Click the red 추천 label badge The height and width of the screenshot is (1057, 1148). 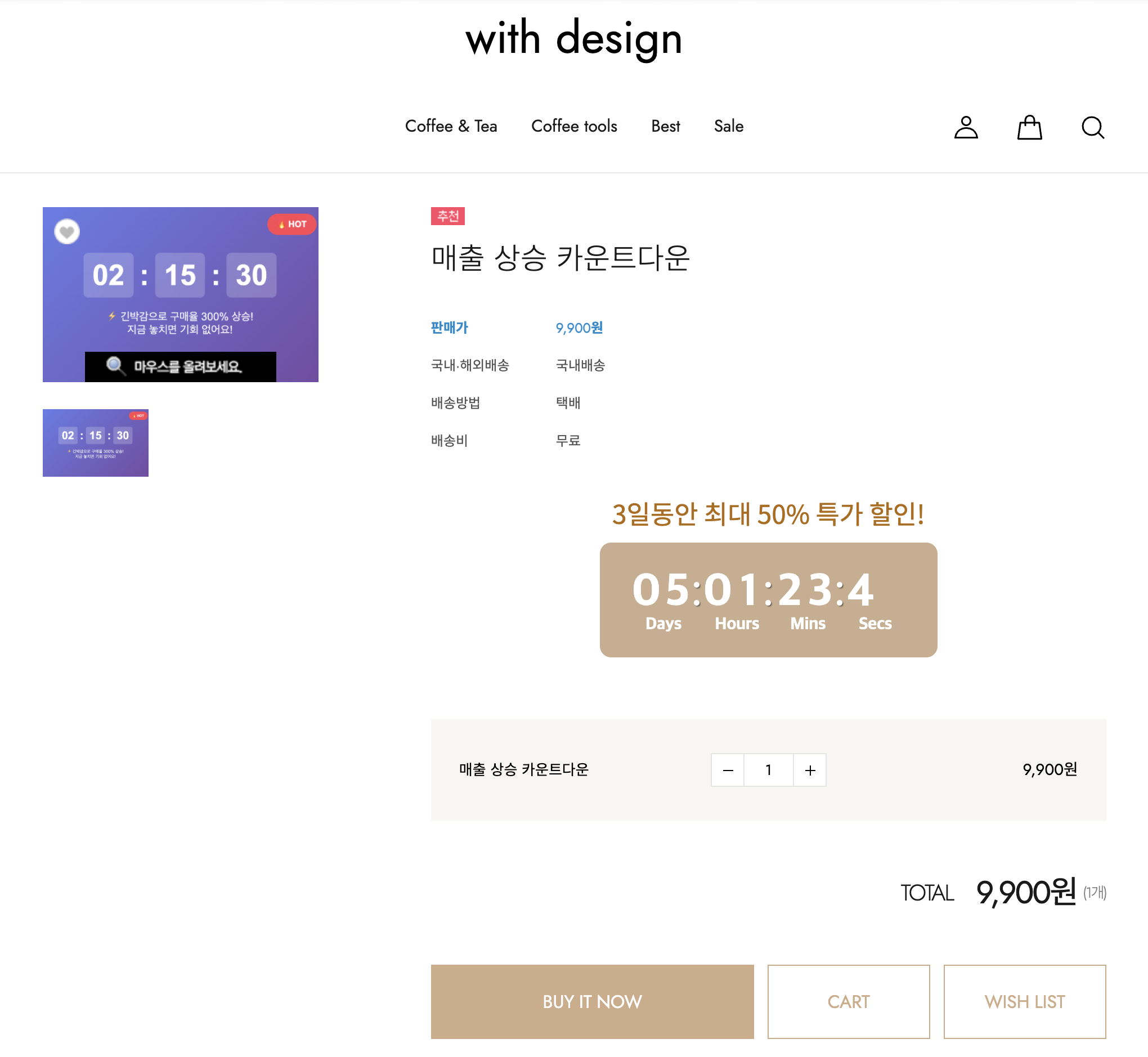(447, 216)
